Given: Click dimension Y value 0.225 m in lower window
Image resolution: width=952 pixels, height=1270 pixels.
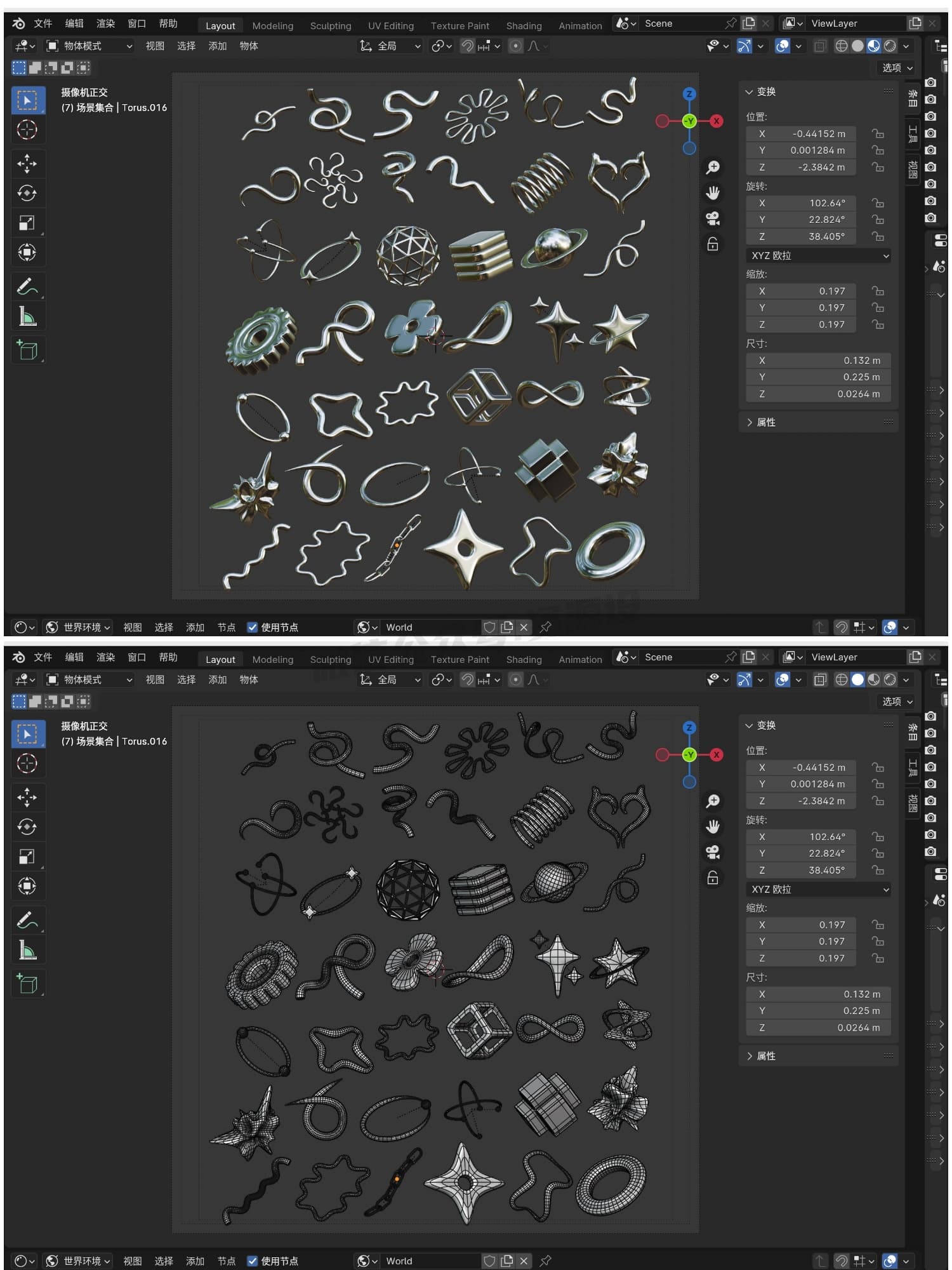Looking at the screenshot, I should tap(819, 1011).
